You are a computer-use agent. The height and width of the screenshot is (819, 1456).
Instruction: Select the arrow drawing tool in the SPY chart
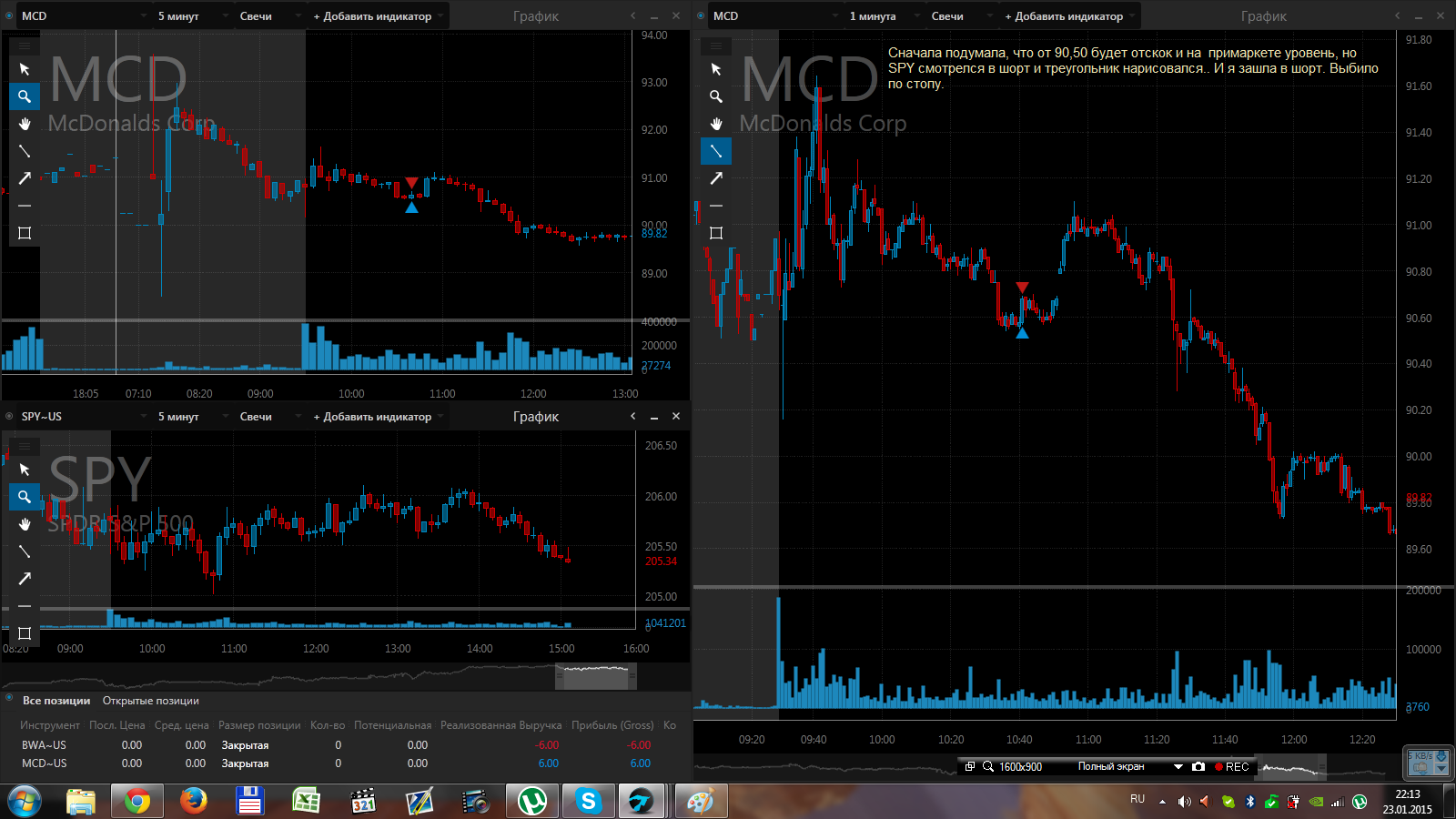pos(25,579)
